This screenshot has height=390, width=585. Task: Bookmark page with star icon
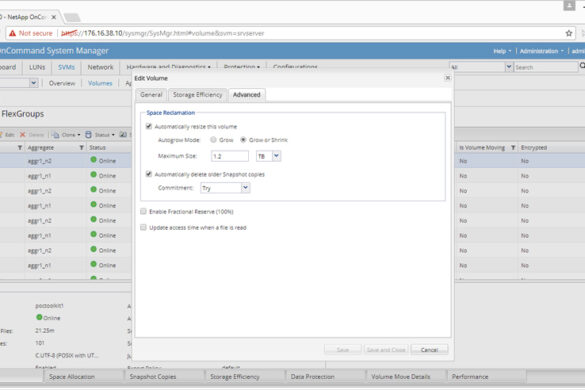coord(569,33)
